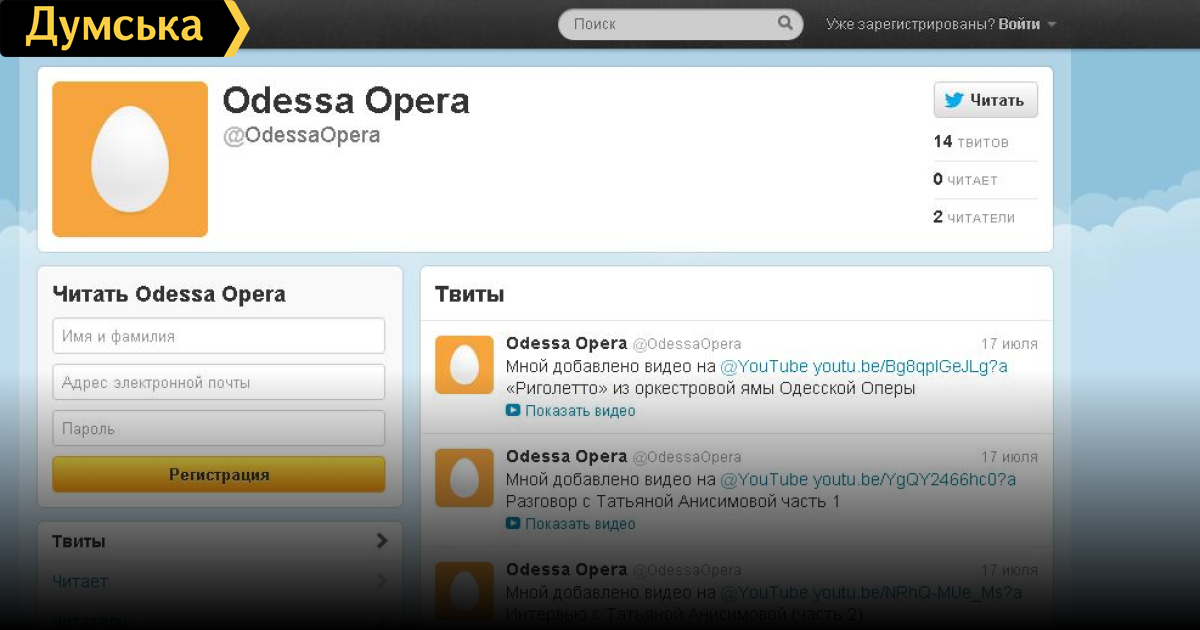Click egg avatar beside Разговор с Татьяной tweet
Image resolution: width=1200 pixels, height=630 pixels.
[x=464, y=478]
